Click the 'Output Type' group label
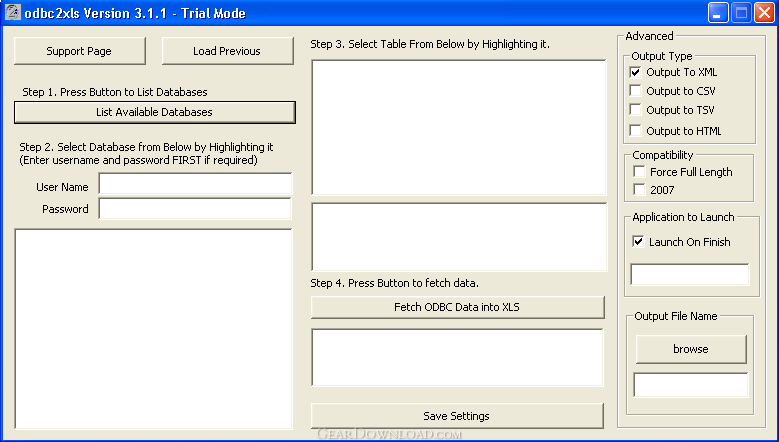The height and width of the screenshot is (442, 779). pyautogui.click(x=662, y=56)
